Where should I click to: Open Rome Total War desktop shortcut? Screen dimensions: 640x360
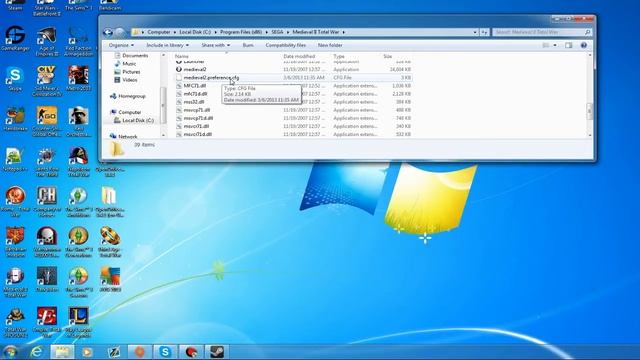[x=15, y=202]
